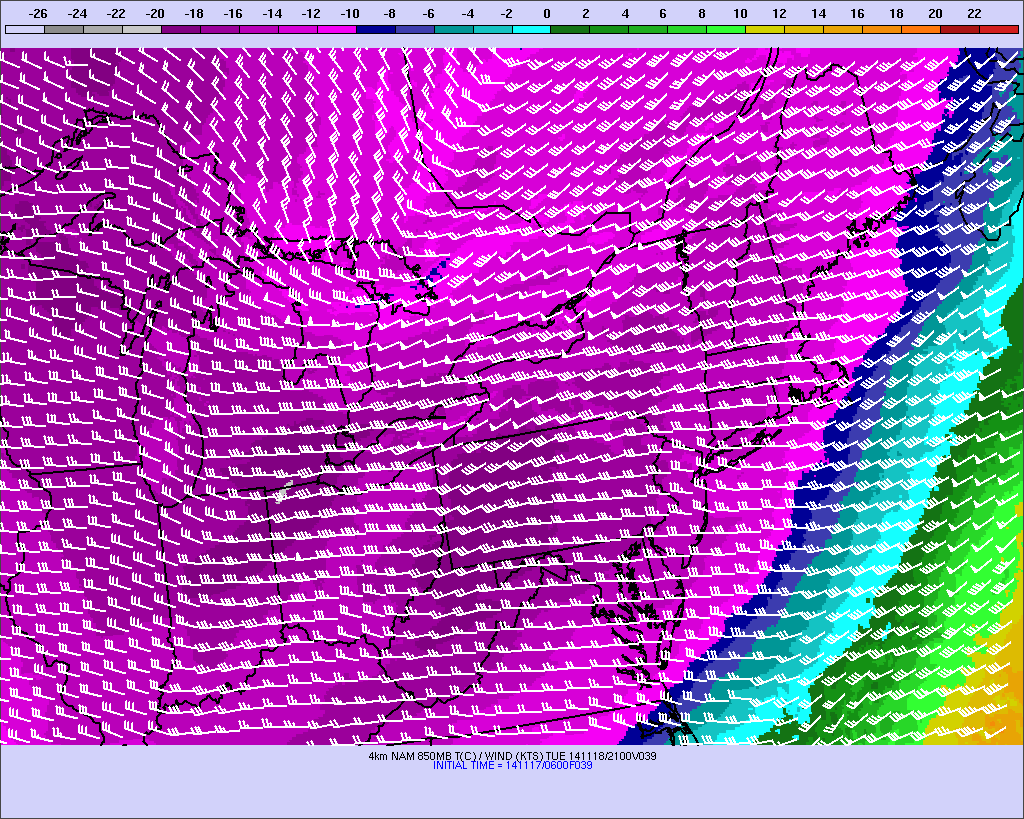Click the red swatch at legend's right end
The image size is (1024, 819).
[999, 30]
